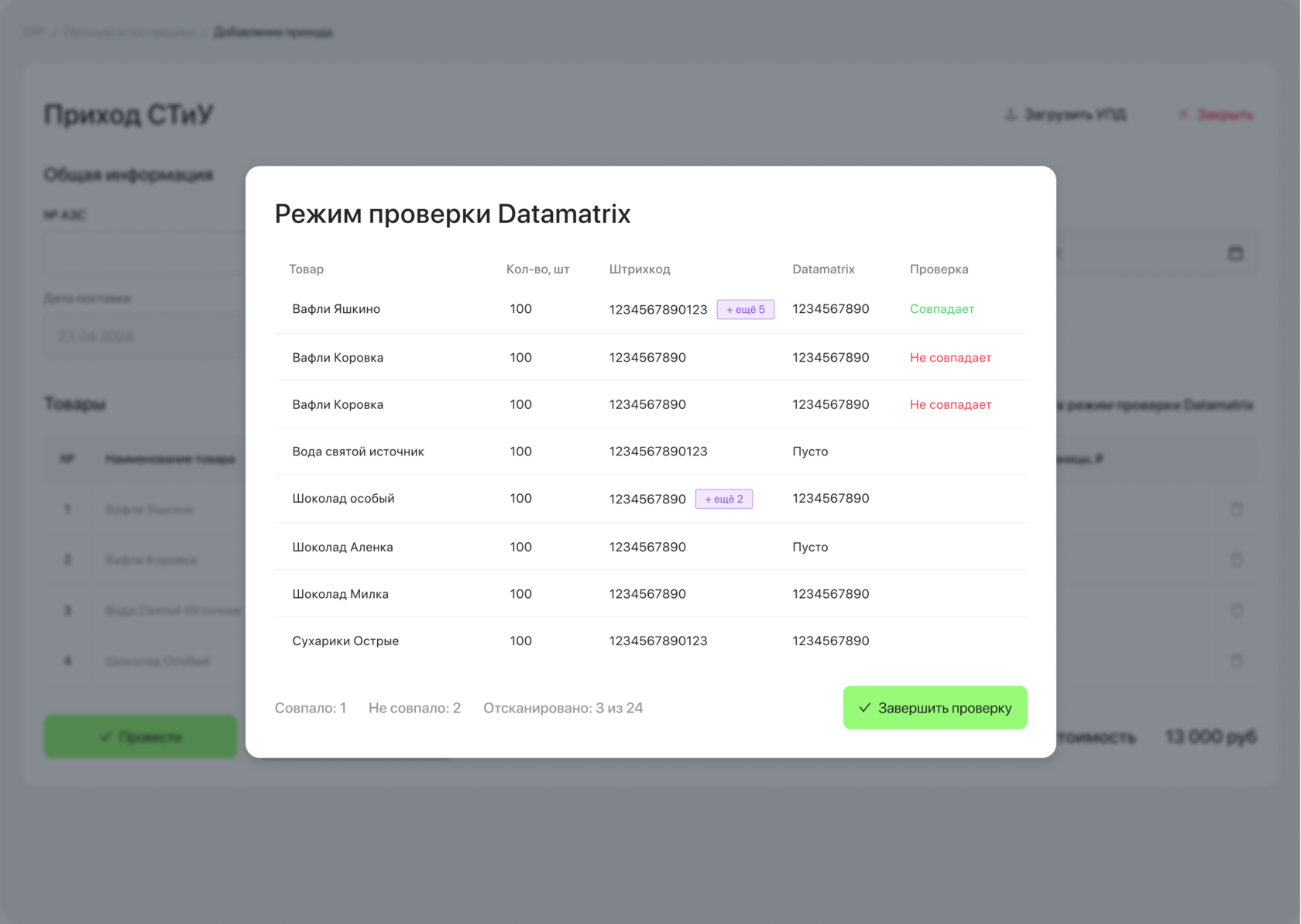Click the barcode of Шоколад особый

(647, 500)
